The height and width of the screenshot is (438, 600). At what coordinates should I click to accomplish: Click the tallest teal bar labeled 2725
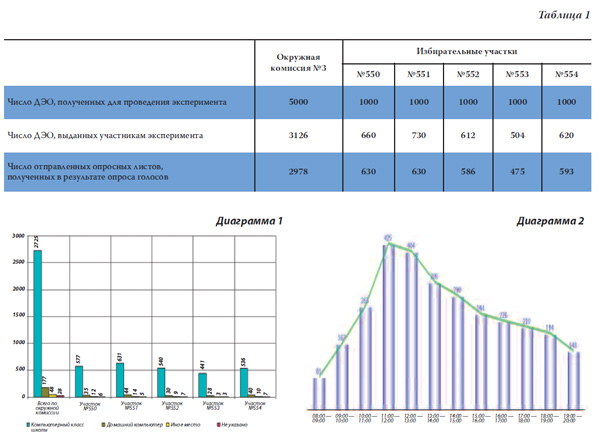tap(38, 322)
